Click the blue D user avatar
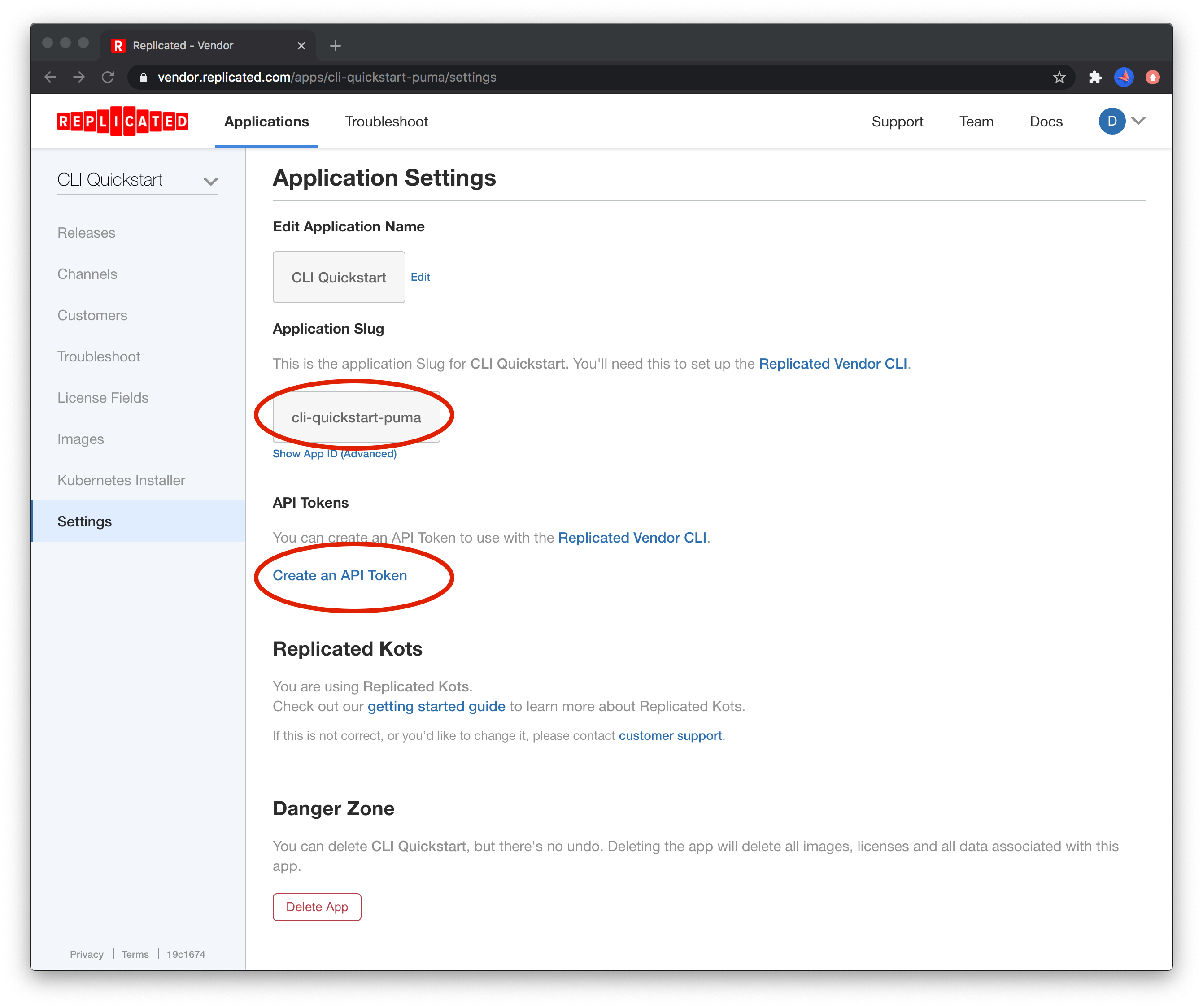1203x1008 pixels. (1111, 122)
